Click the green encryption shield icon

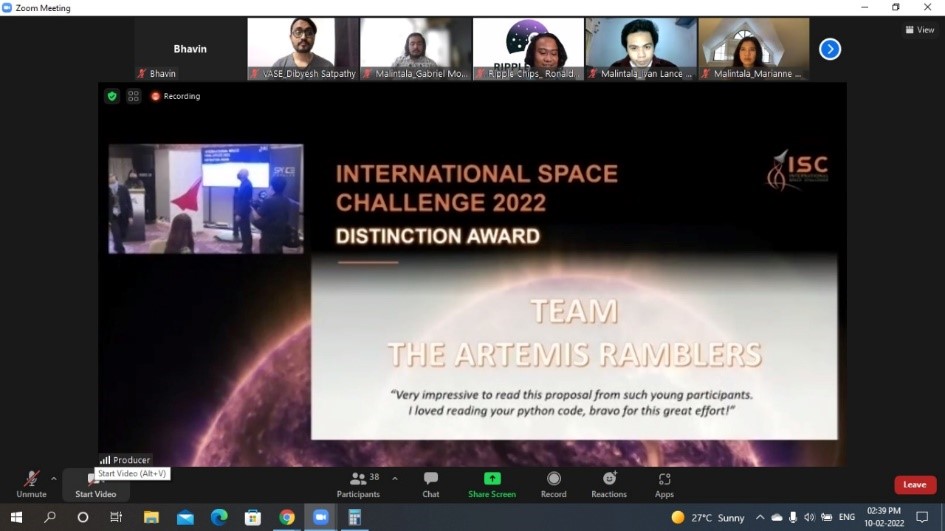[112, 96]
